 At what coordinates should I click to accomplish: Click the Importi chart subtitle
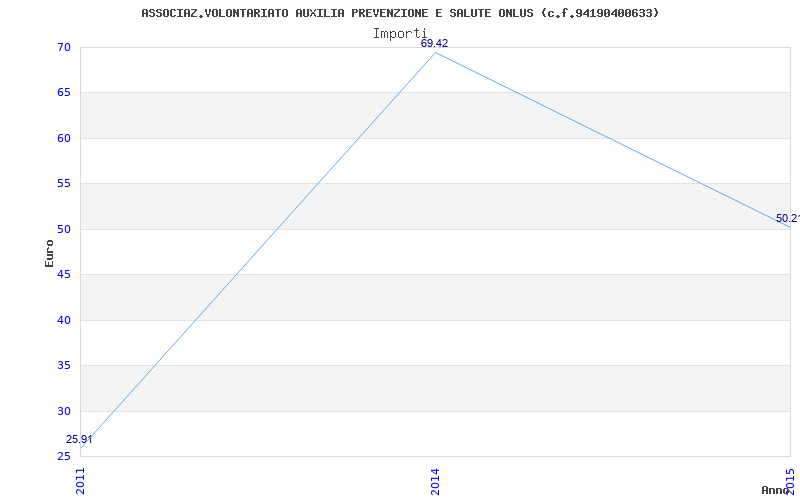pyautogui.click(x=399, y=34)
